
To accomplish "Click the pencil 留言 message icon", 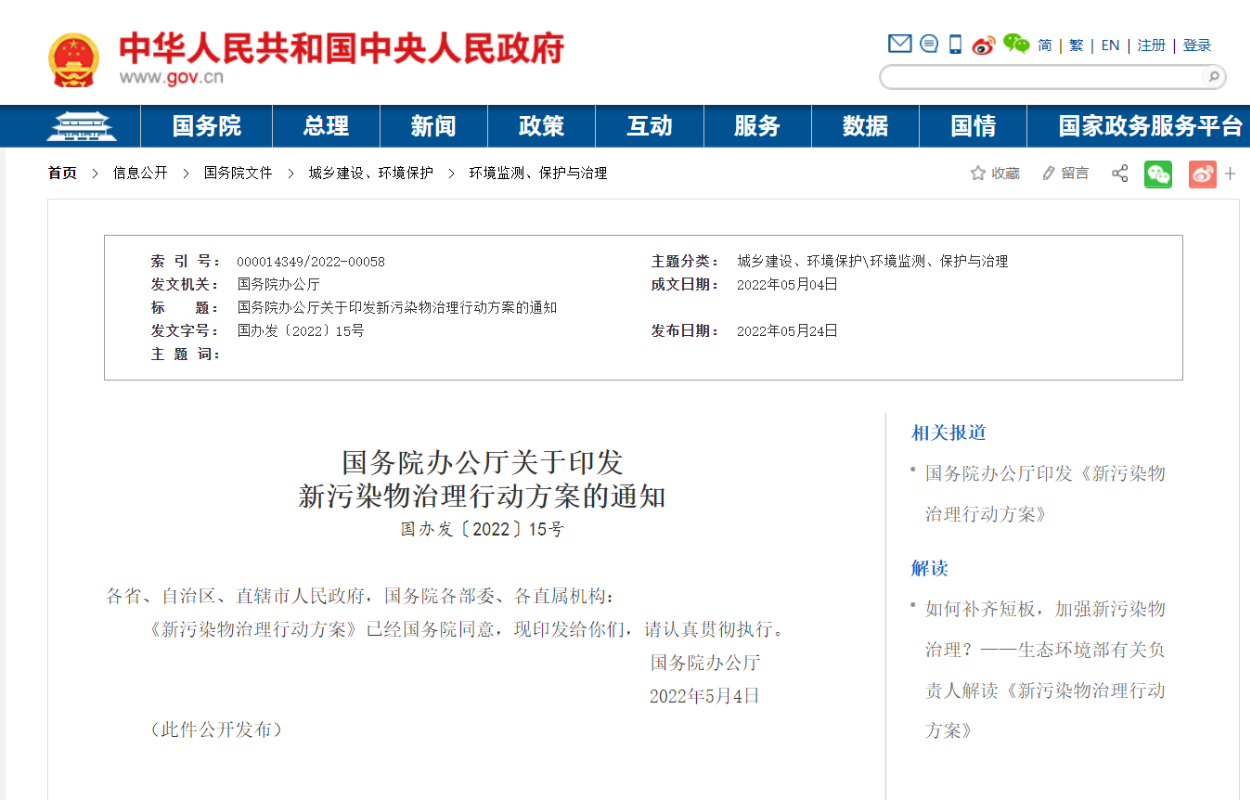I will point(1048,173).
